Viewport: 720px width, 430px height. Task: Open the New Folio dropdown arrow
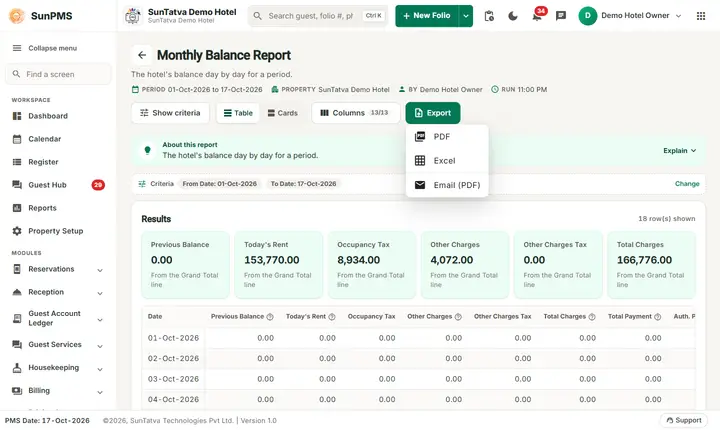(x=466, y=16)
